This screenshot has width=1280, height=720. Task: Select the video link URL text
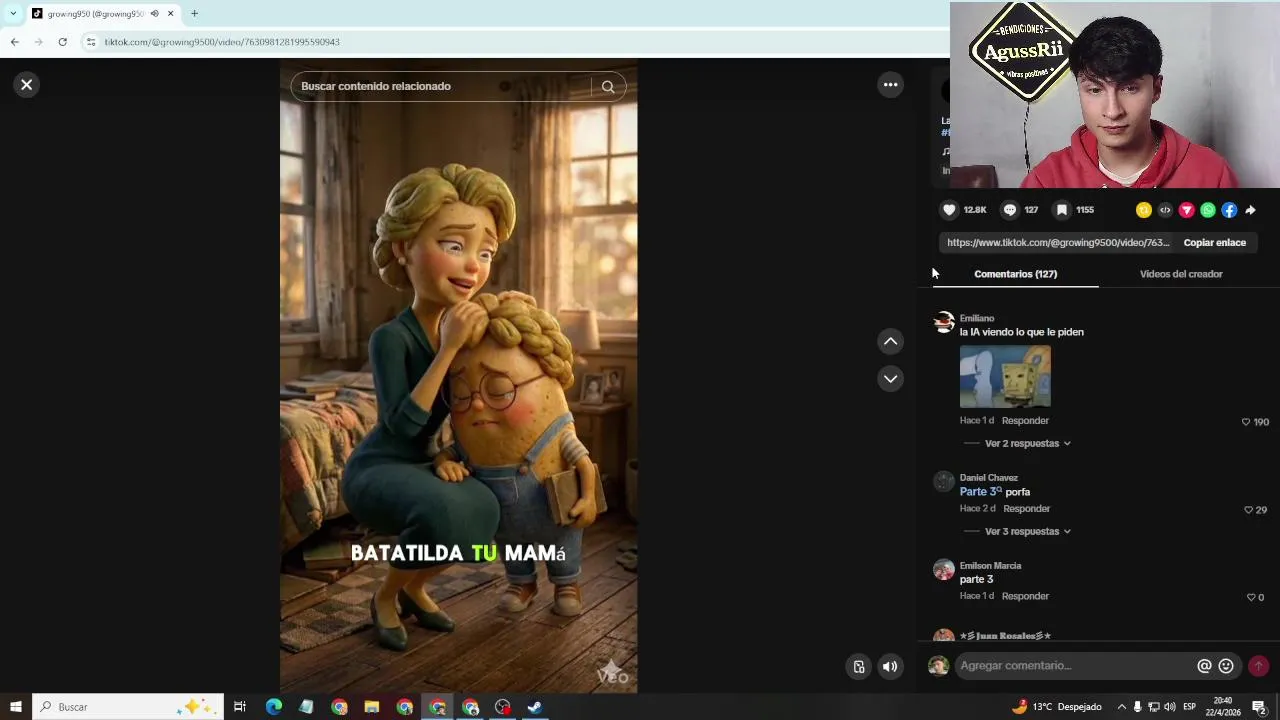coord(1058,243)
